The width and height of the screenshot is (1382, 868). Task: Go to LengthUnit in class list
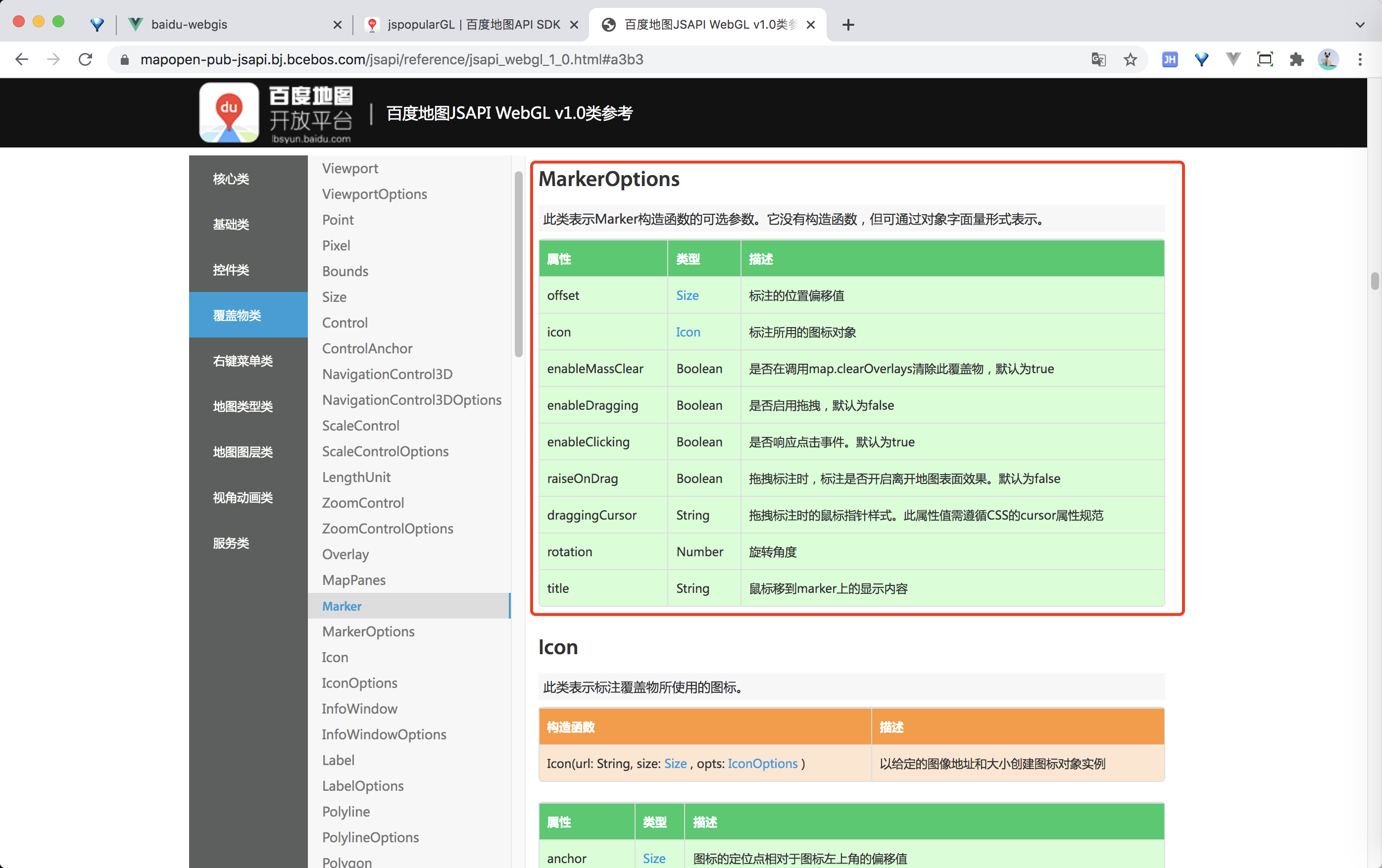tap(356, 477)
